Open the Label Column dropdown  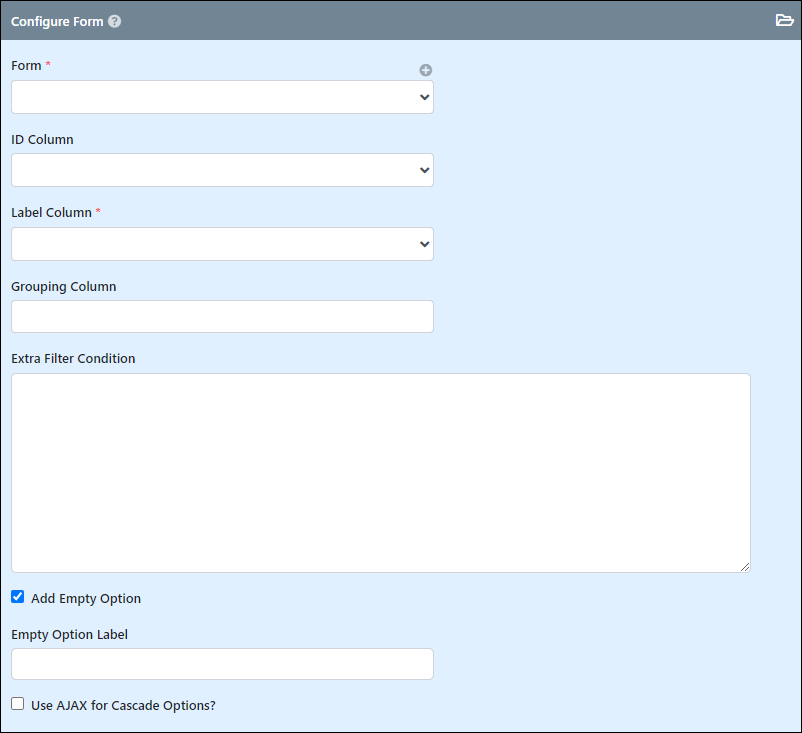pyautogui.click(x=222, y=244)
